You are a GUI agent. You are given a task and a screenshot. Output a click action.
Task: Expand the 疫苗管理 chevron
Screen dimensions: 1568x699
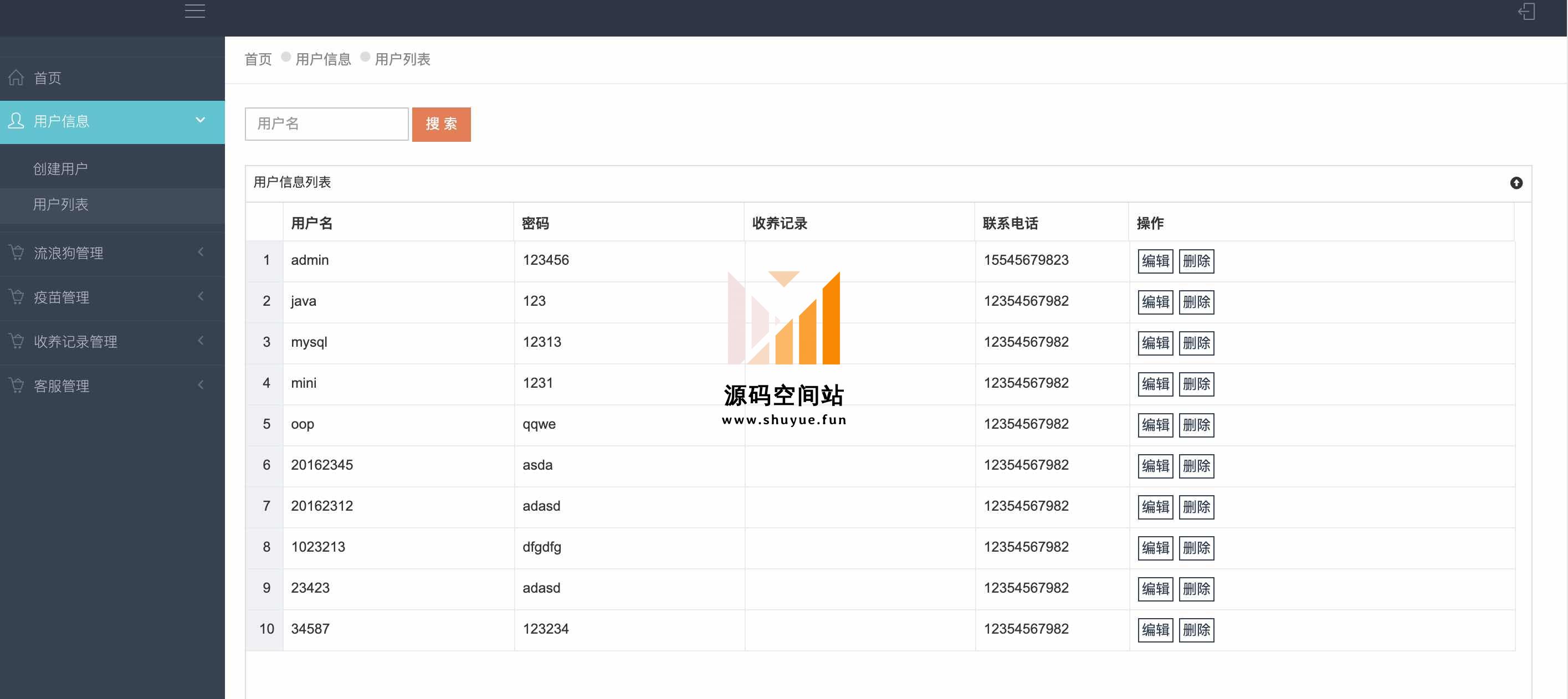coord(201,296)
